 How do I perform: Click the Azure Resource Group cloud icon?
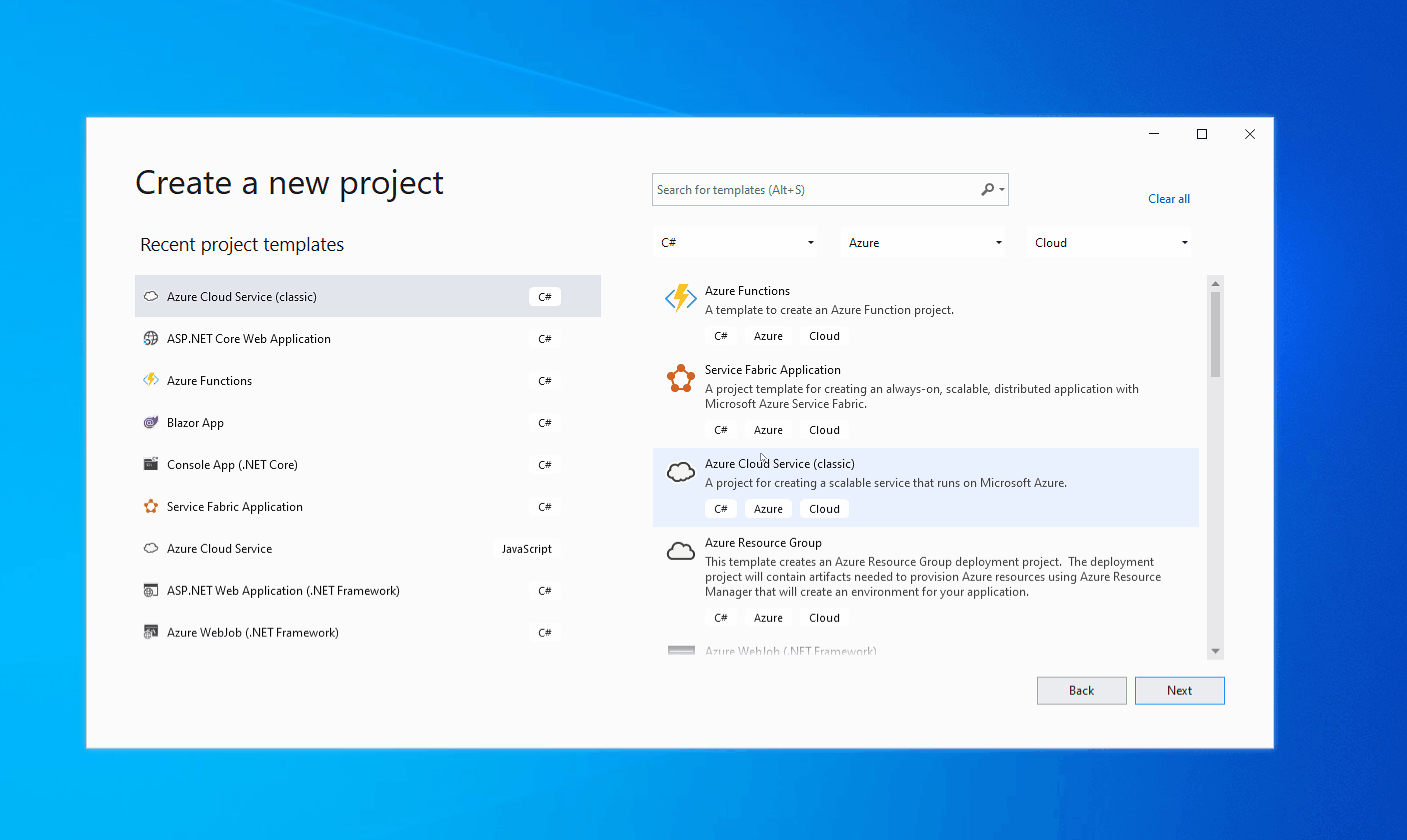tap(680, 551)
